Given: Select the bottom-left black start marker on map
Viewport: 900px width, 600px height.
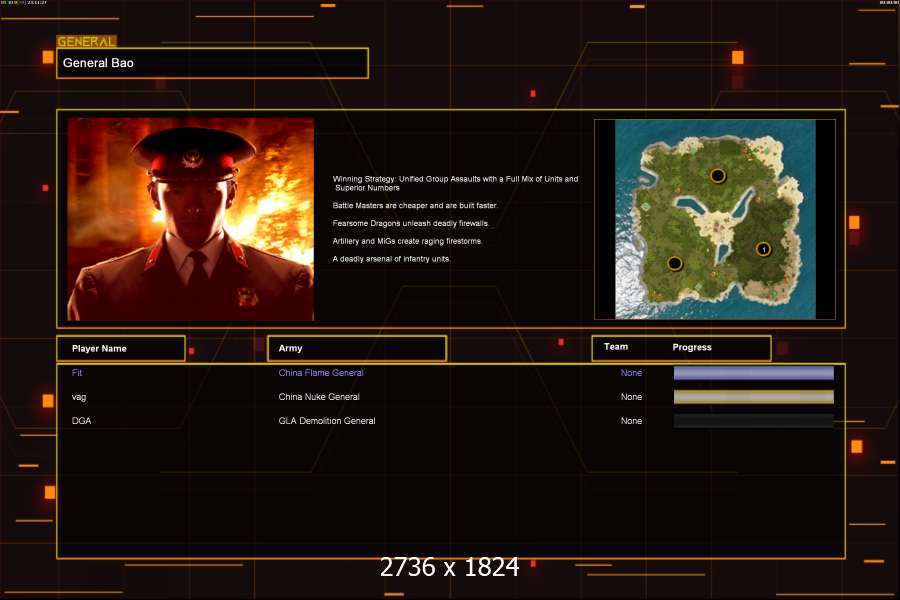Looking at the screenshot, I should [675, 264].
